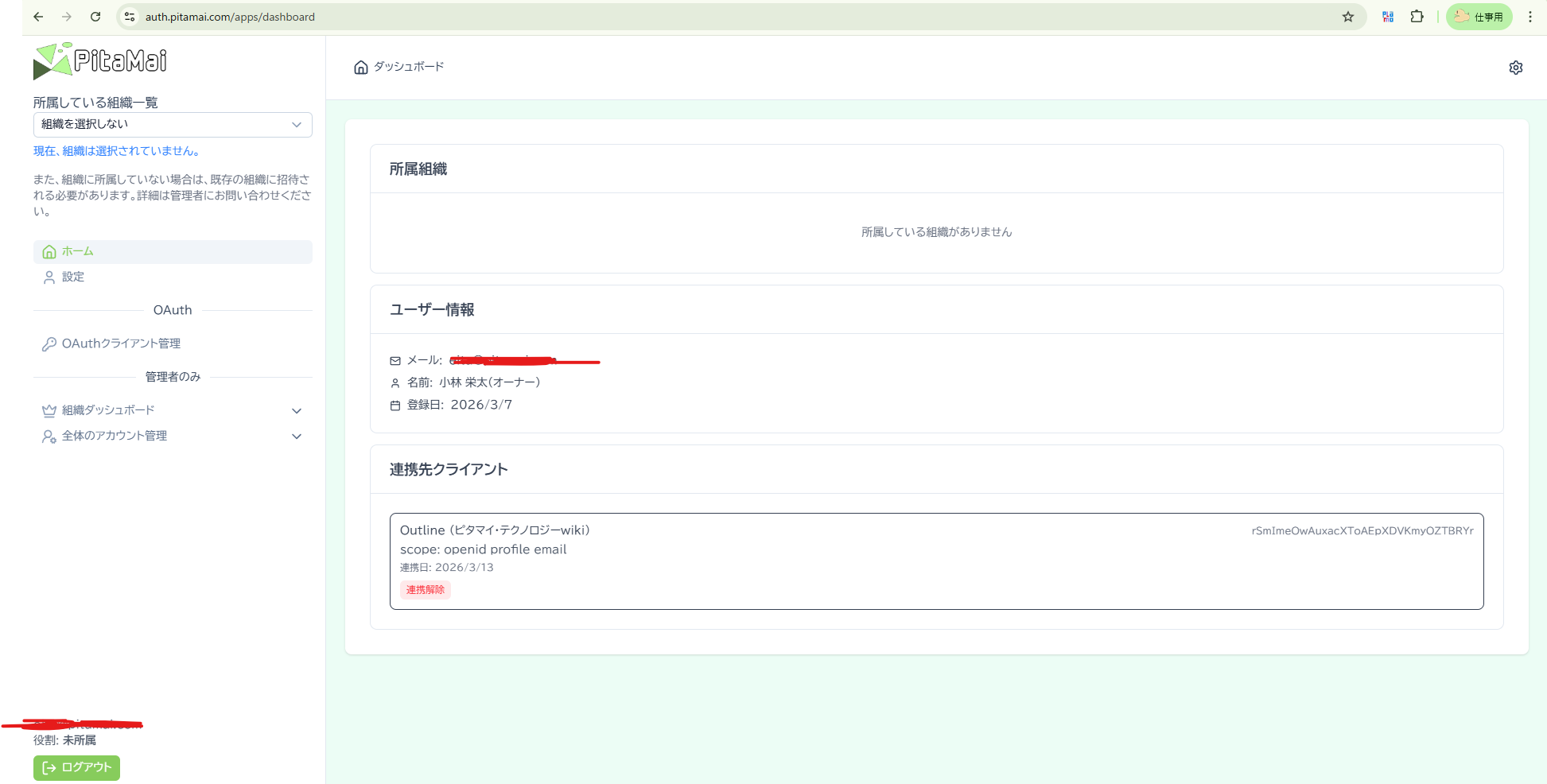
Task: Open 設定 via the person icon
Action: pos(49,277)
